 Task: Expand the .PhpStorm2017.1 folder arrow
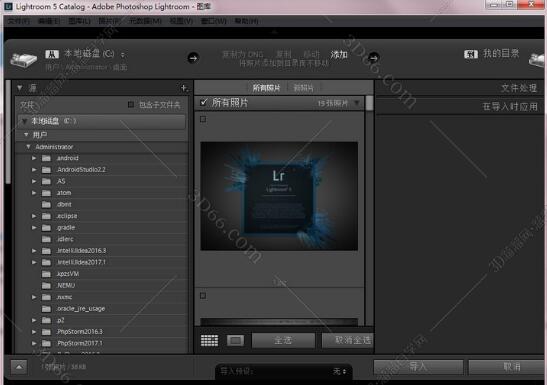(34, 344)
